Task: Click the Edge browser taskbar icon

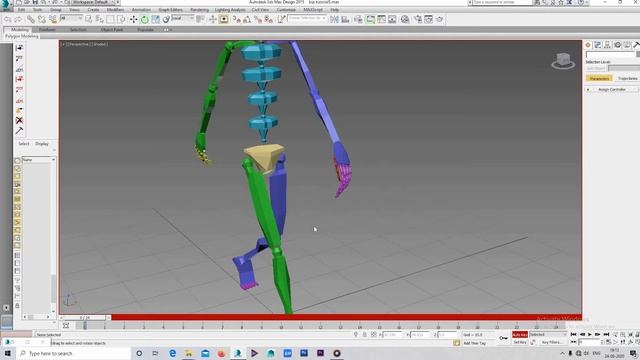Action: [x=172, y=353]
